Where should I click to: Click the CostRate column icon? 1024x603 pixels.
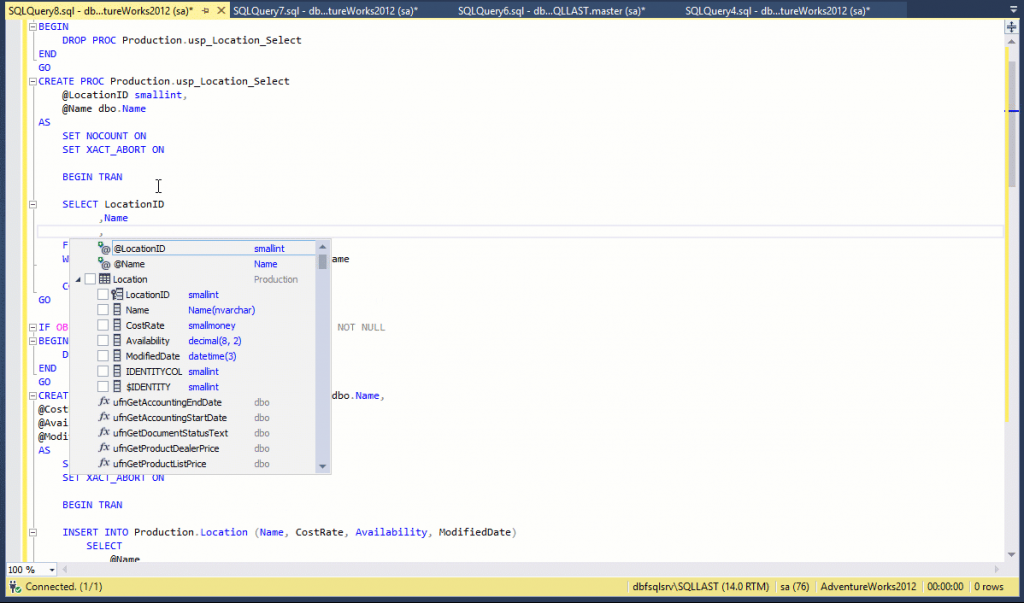117,325
